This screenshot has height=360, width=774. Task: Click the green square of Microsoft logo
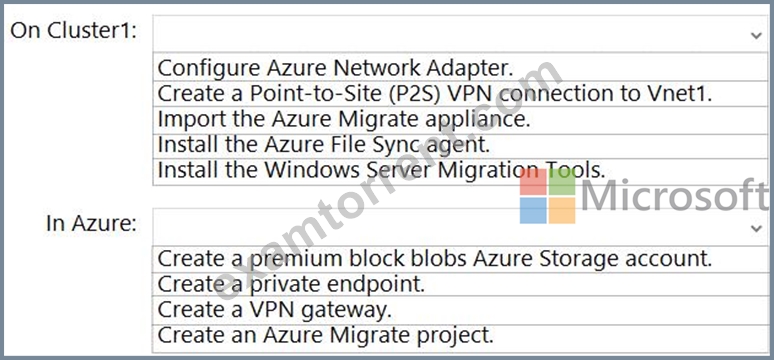(x=562, y=182)
